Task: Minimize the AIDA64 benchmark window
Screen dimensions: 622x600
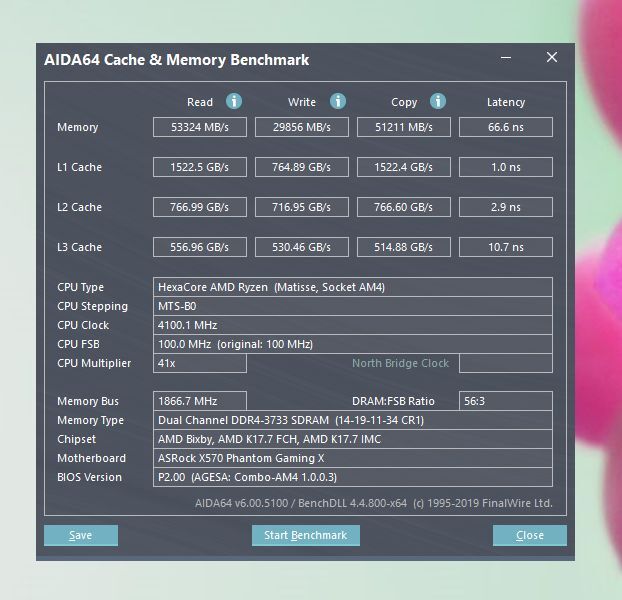Action: pyautogui.click(x=506, y=58)
